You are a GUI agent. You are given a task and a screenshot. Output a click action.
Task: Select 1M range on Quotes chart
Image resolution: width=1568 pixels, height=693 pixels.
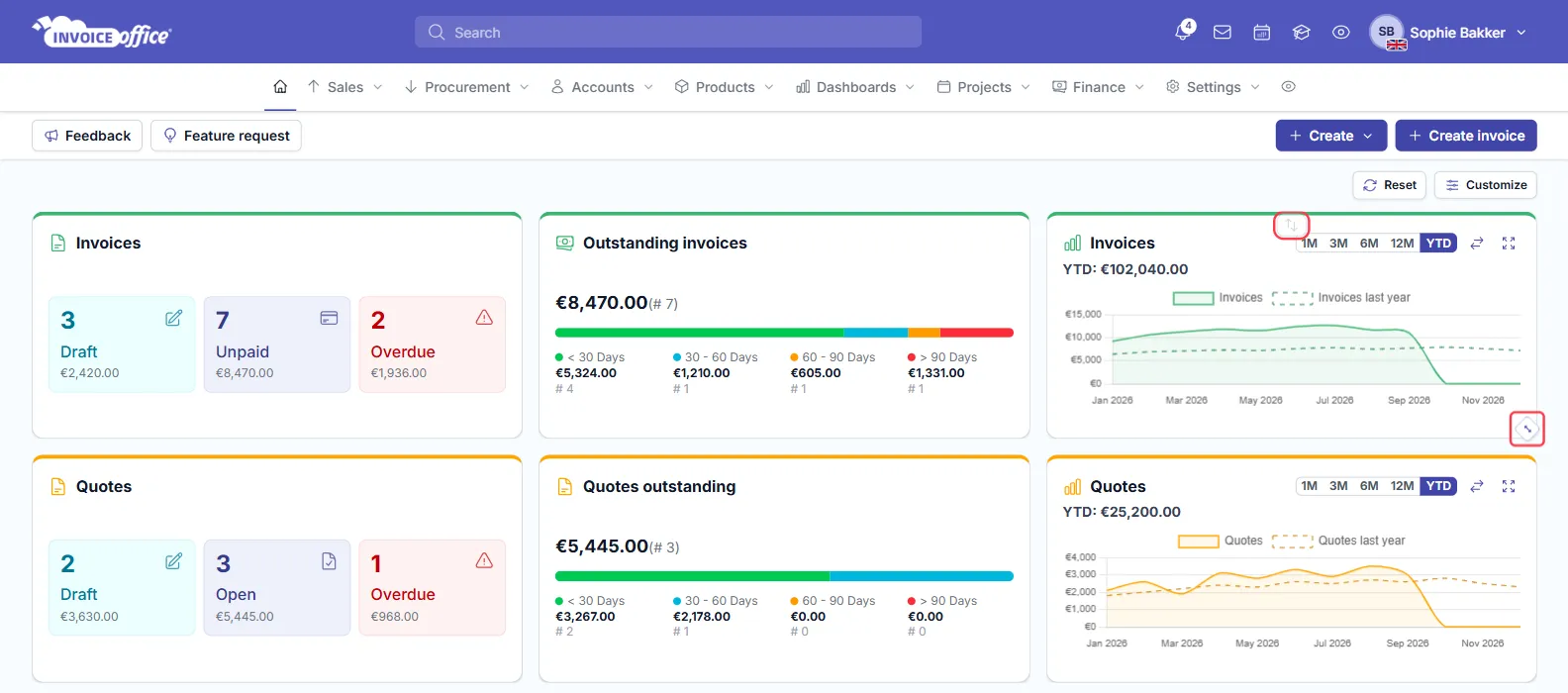1310,486
